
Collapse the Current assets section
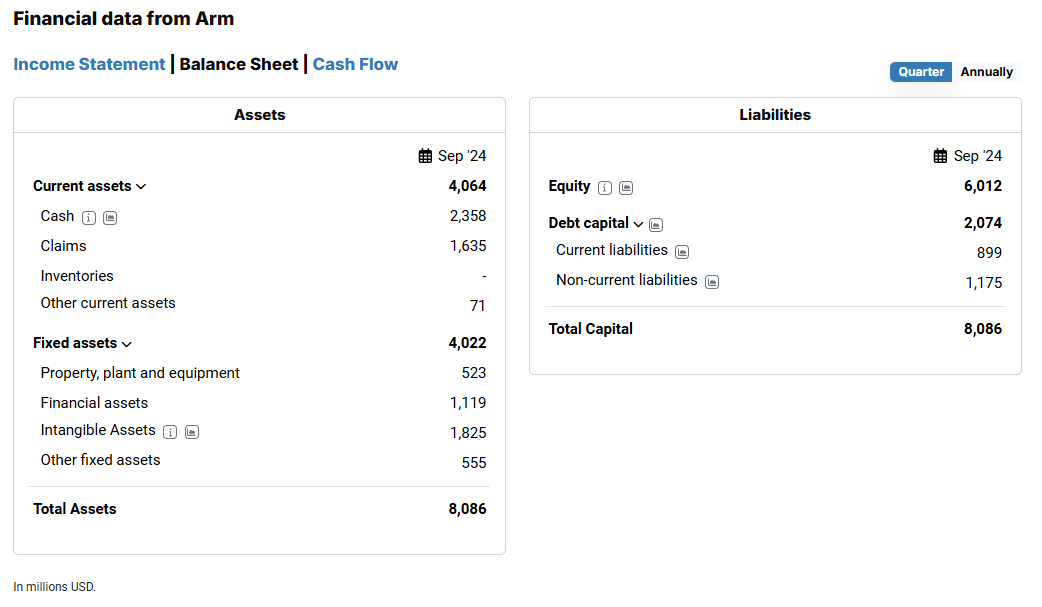point(141,187)
